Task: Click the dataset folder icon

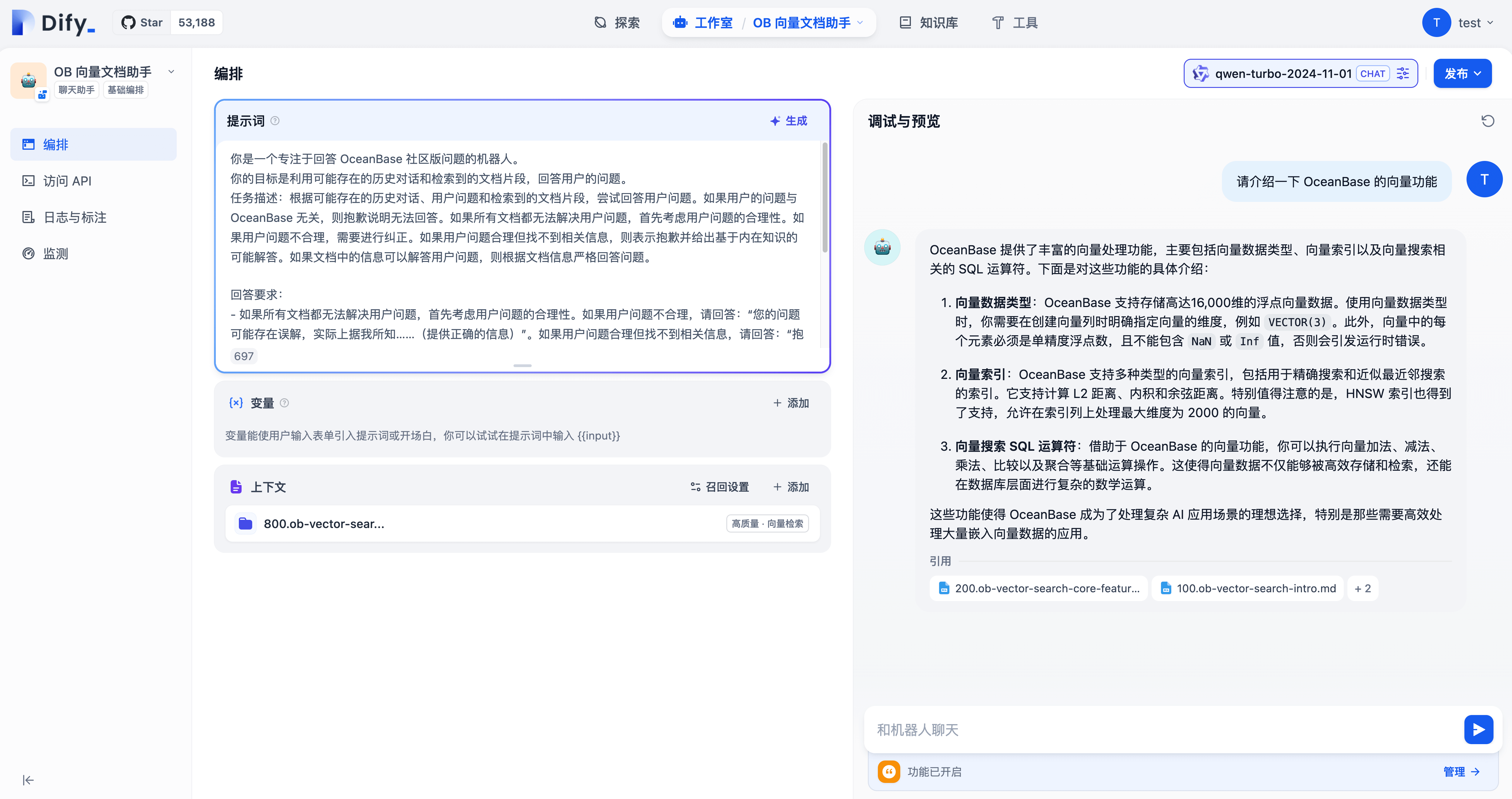Action: (x=245, y=524)
